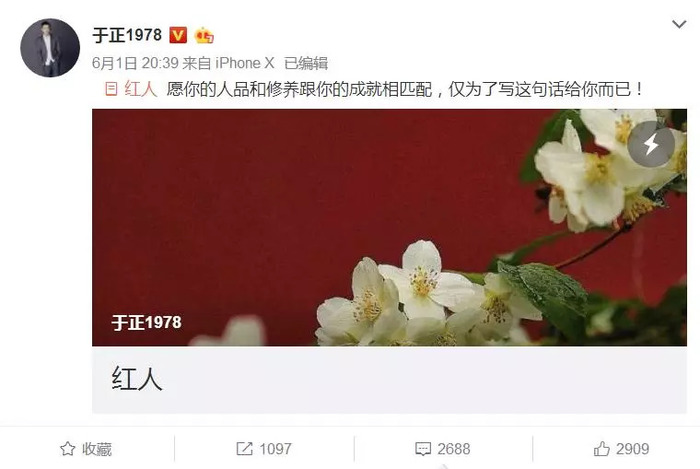
Task: Click the iPhone X source link
Action: click(245, 63)
